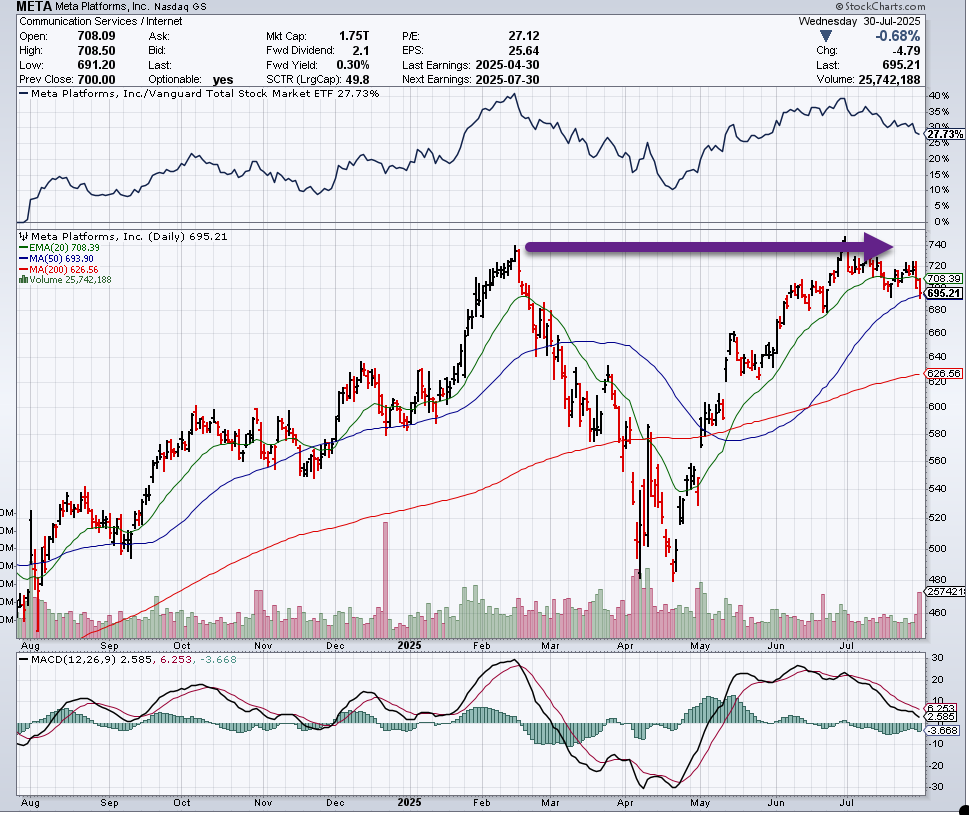Click the 695.21 last-price tag on price axis
This screenshot has width=969, height=815.
[944, 293]
